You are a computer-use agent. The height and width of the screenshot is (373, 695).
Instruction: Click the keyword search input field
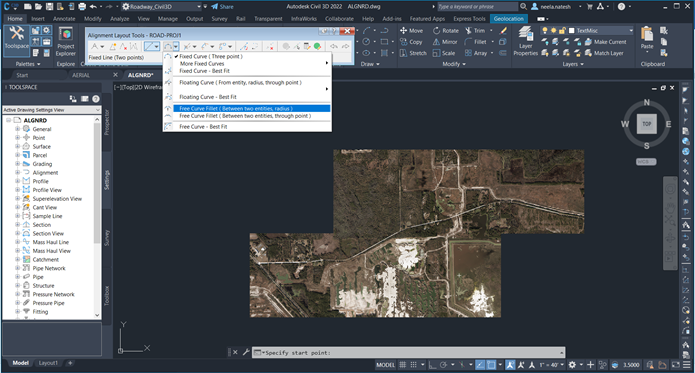477,6
